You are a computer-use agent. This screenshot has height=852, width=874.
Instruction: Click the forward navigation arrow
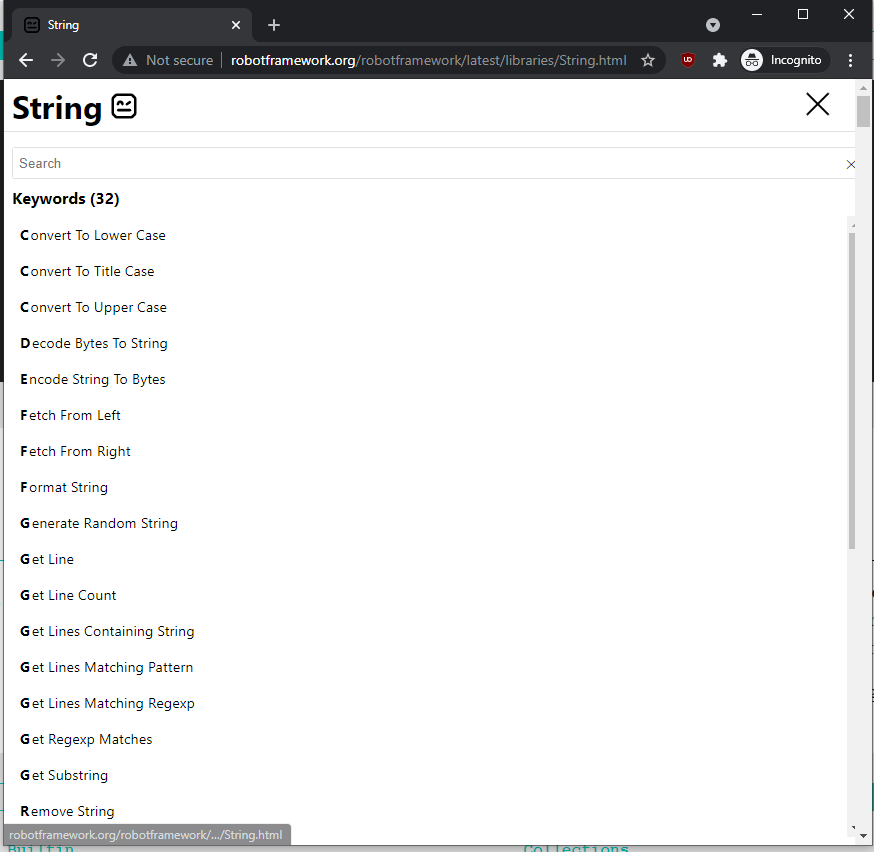coord(58,60)
